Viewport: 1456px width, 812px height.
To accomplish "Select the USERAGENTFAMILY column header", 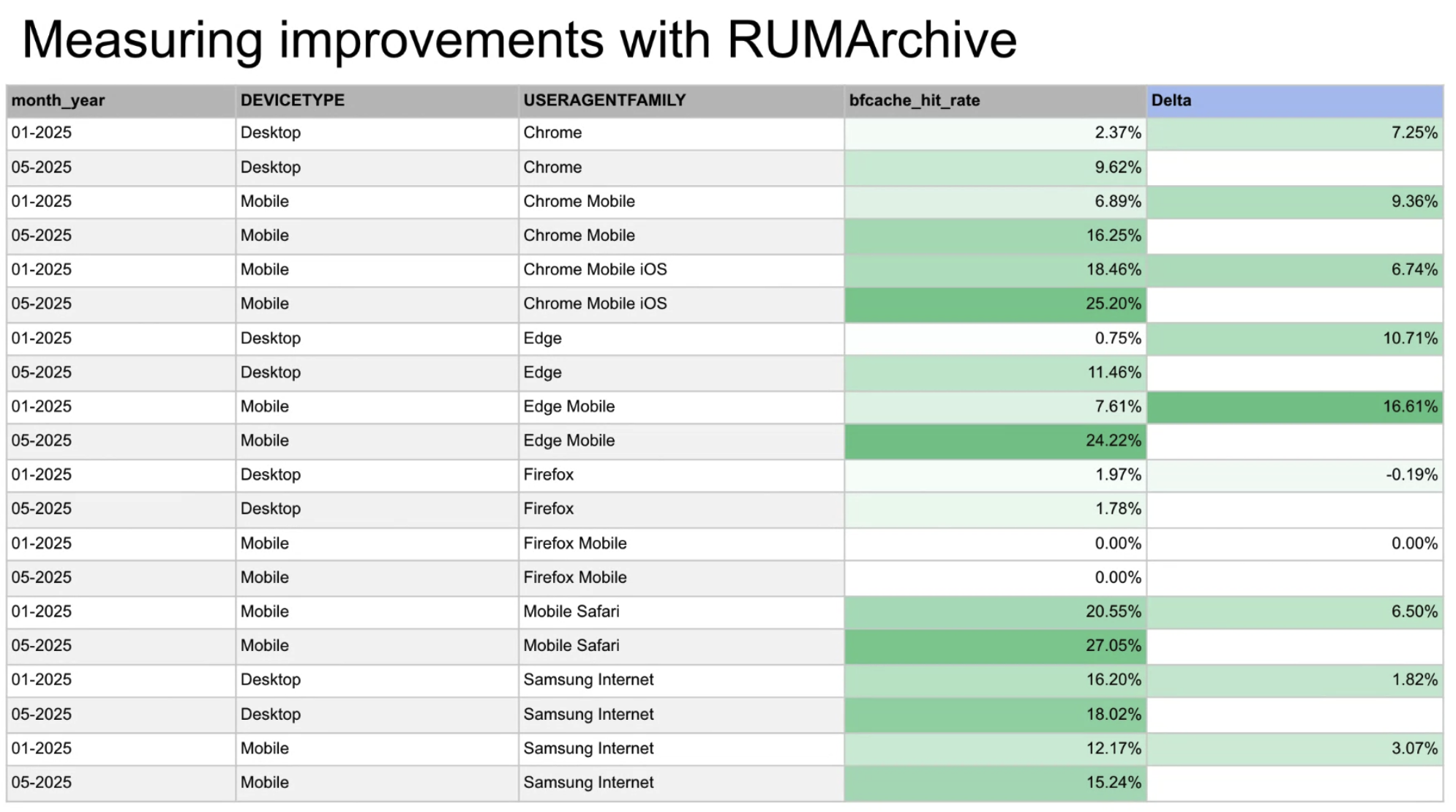I will point(681,101).
